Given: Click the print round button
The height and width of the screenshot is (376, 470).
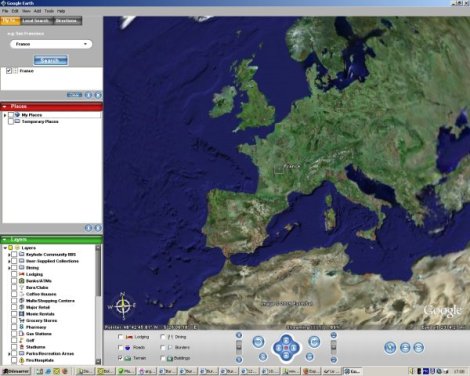Looking at the screenshot, I should point(405,348).
